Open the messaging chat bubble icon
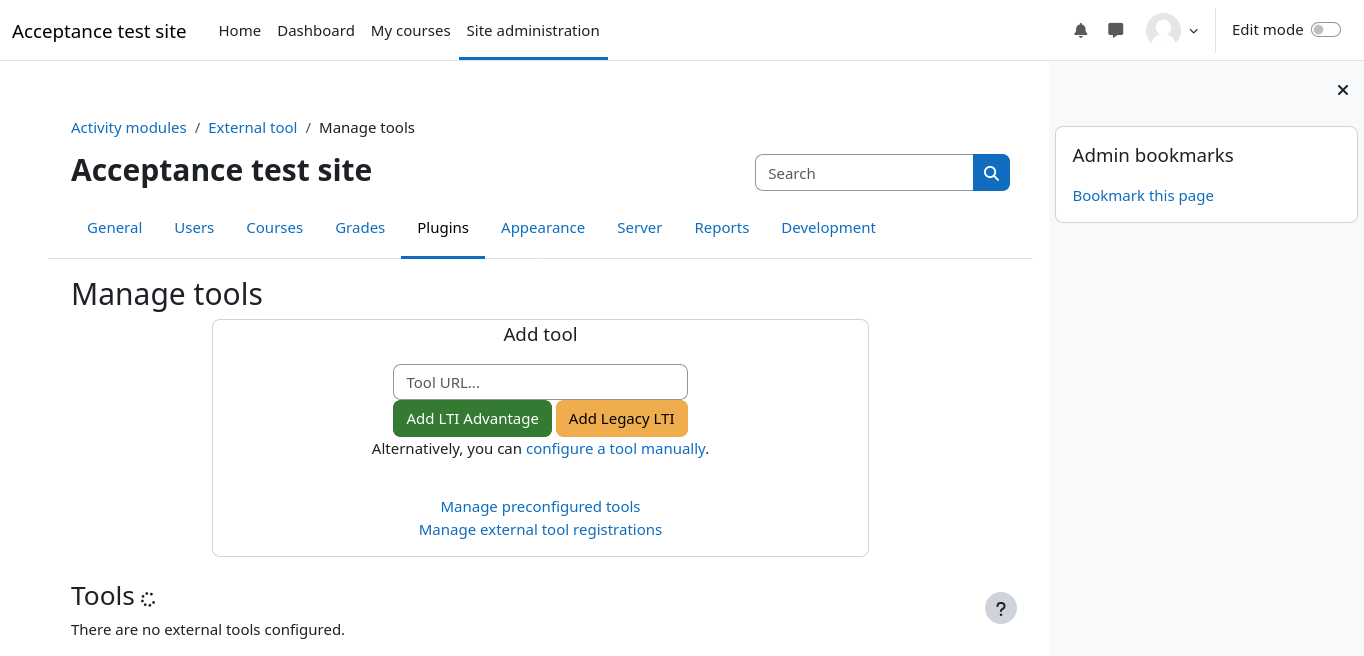This screenshot has width=1364, height=656. 1116,30
